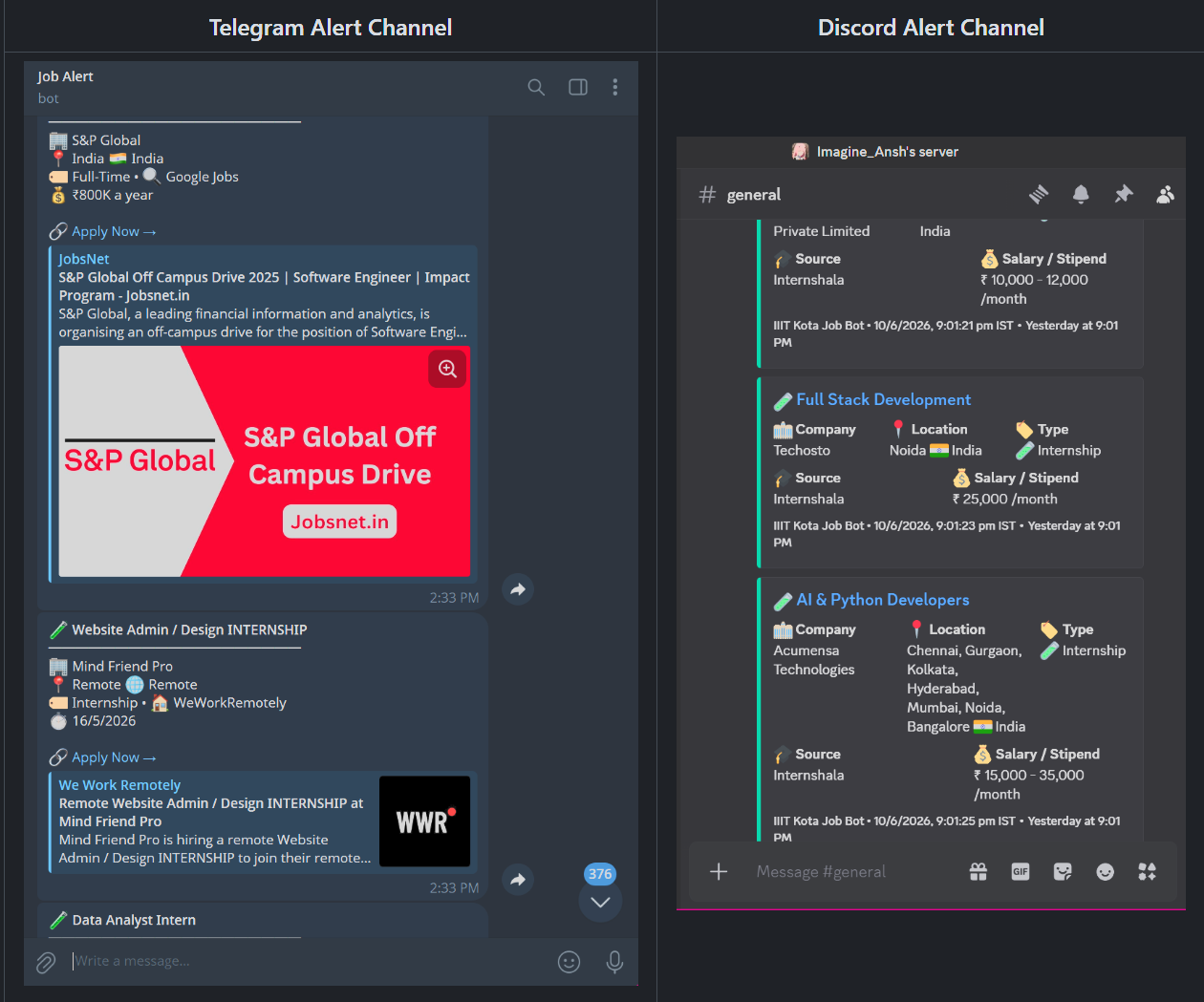This screenshot has width=1204, height=1002.
Task: Attach a file with paperclip icon
Action: click(46, 962)
